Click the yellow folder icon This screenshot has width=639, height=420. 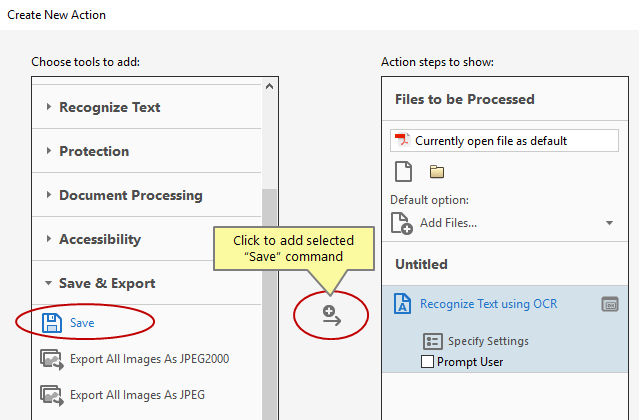click(437, 172)
